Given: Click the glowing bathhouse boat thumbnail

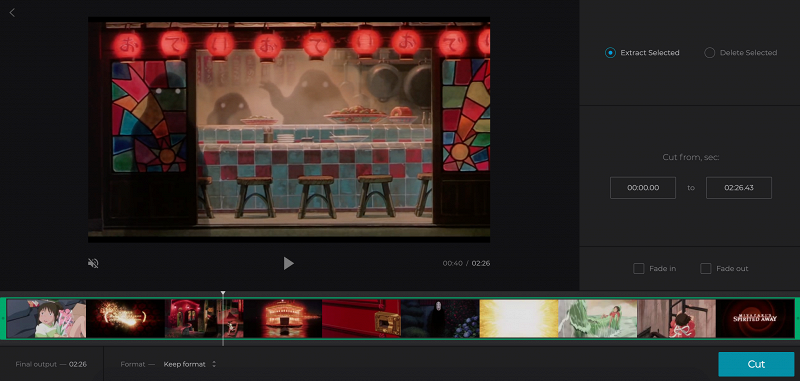Looking at the screenshot, I should [x=283, y=318].
